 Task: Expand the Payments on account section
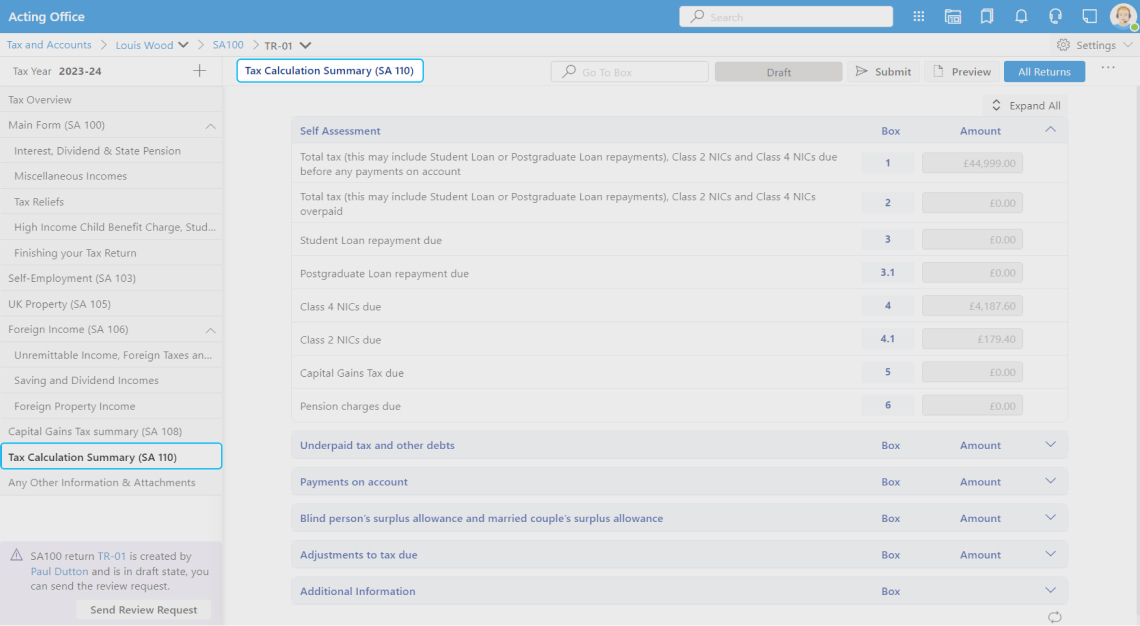1050,481
